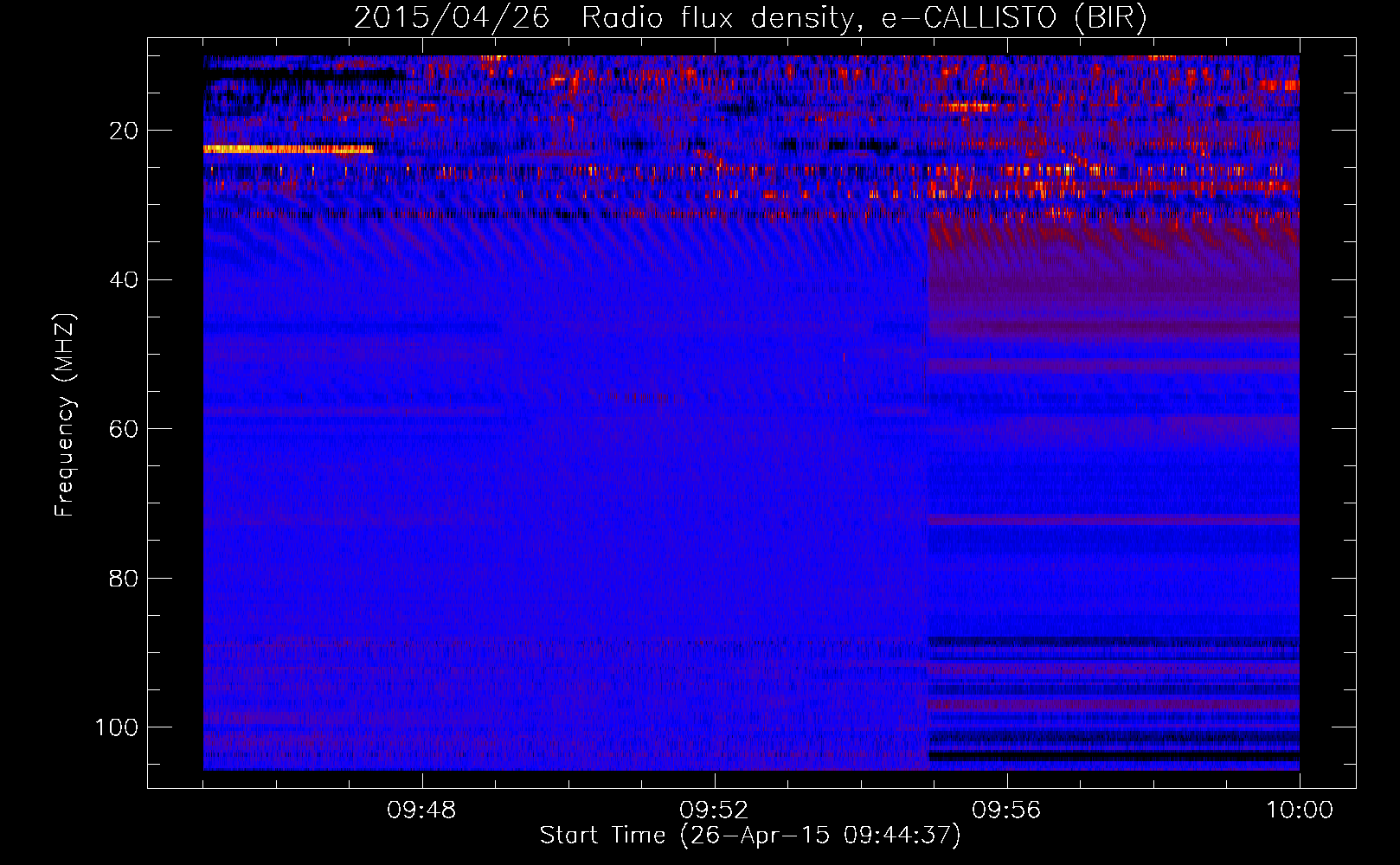
Task: Click the red noise onset region after 09:55
Action: click(1113, 268)
